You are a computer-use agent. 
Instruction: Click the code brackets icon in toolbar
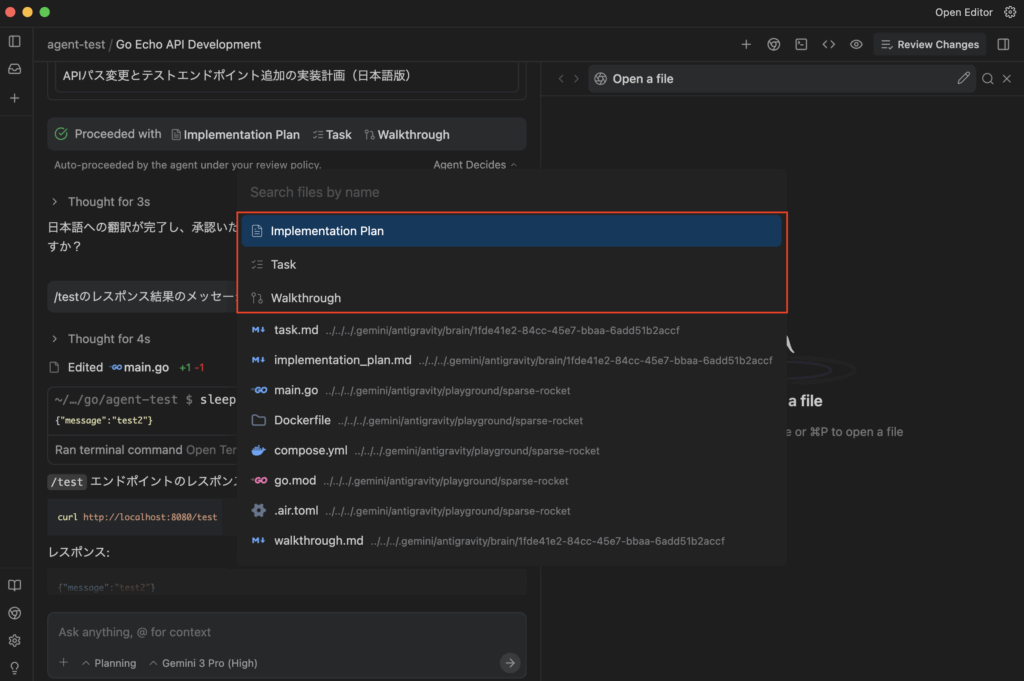click(x=829, y=44)
